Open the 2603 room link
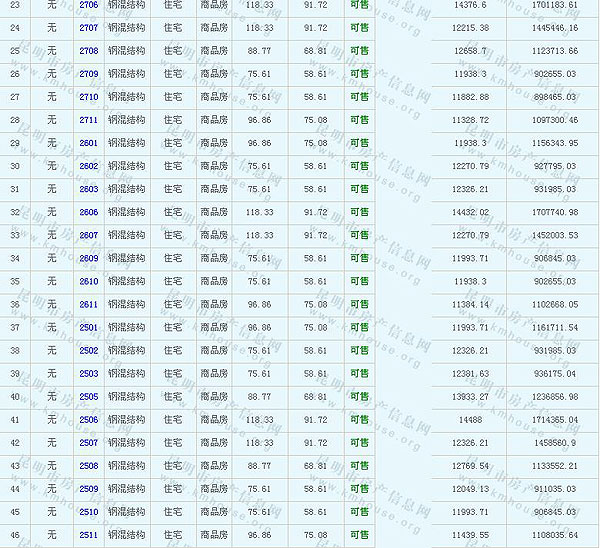Screen dimensions: 600x548 coord(88,189)
